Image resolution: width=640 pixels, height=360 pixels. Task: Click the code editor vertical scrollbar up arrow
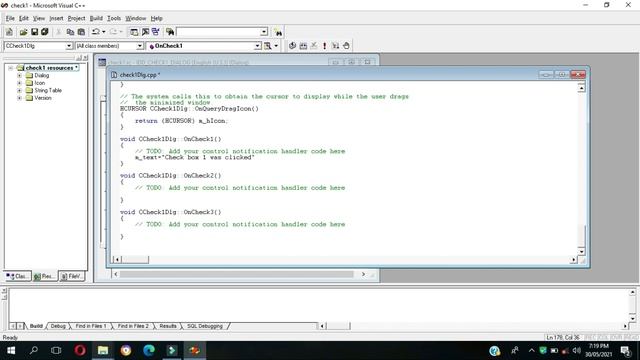pyautogui.click(x=581, y=88)
